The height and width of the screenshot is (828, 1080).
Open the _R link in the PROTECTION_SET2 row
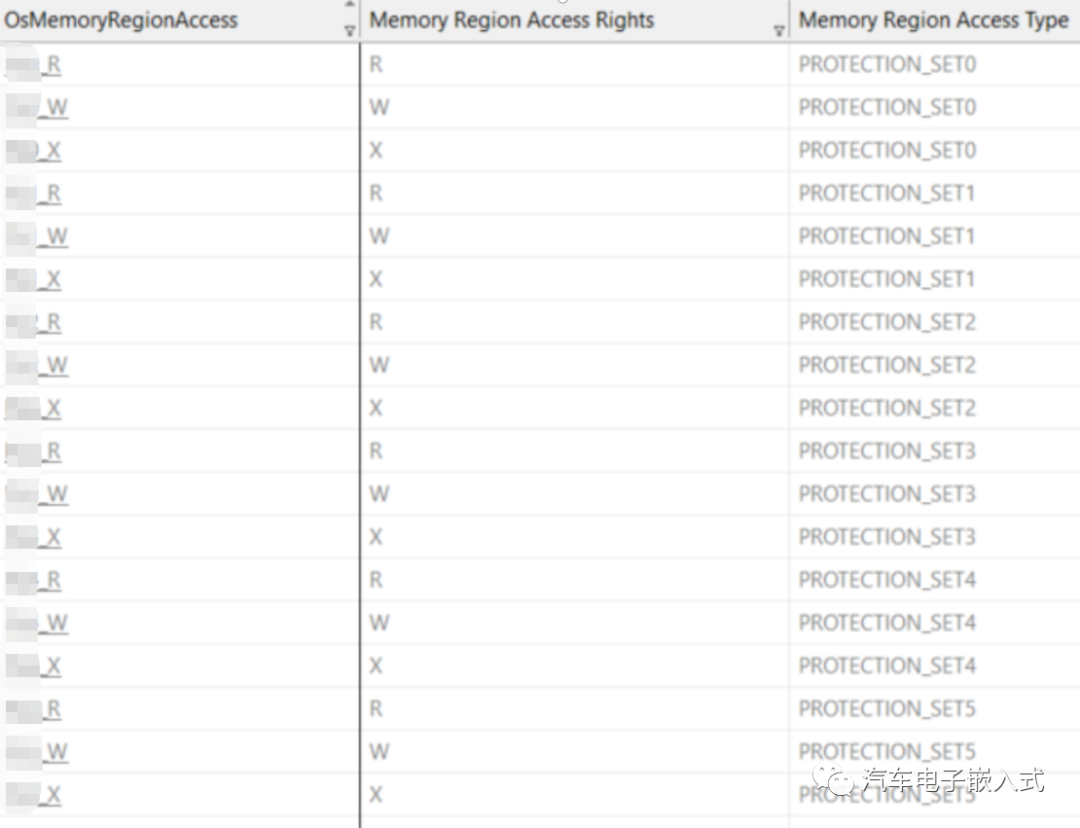50,323
